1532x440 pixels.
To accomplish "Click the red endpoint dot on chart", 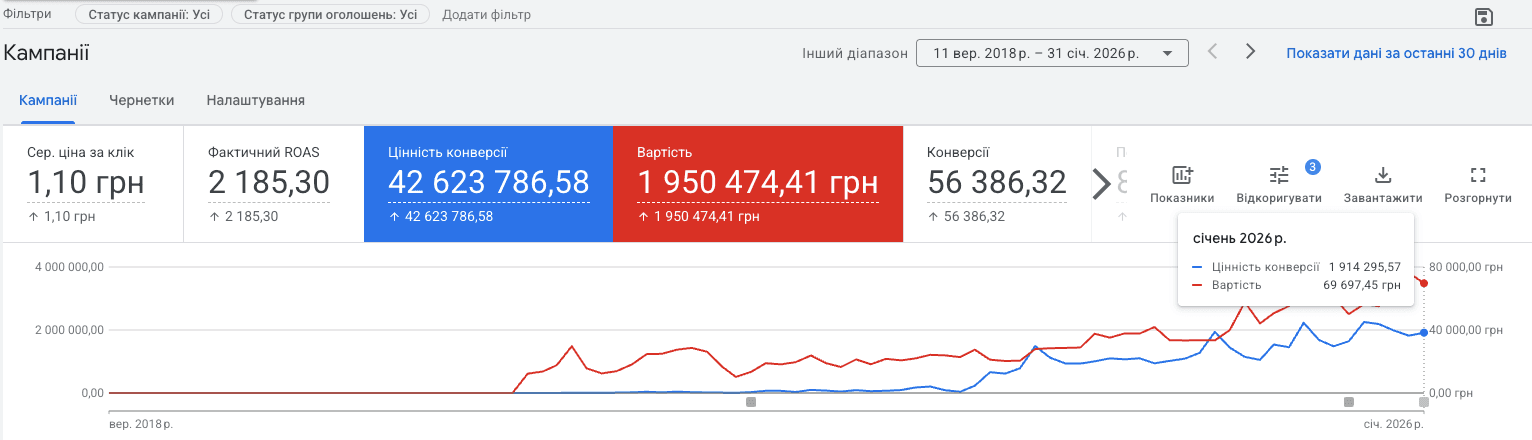I will point(1424,283).
